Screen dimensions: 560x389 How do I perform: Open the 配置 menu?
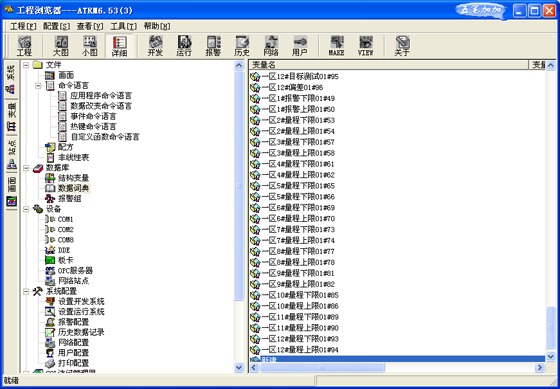56,26
